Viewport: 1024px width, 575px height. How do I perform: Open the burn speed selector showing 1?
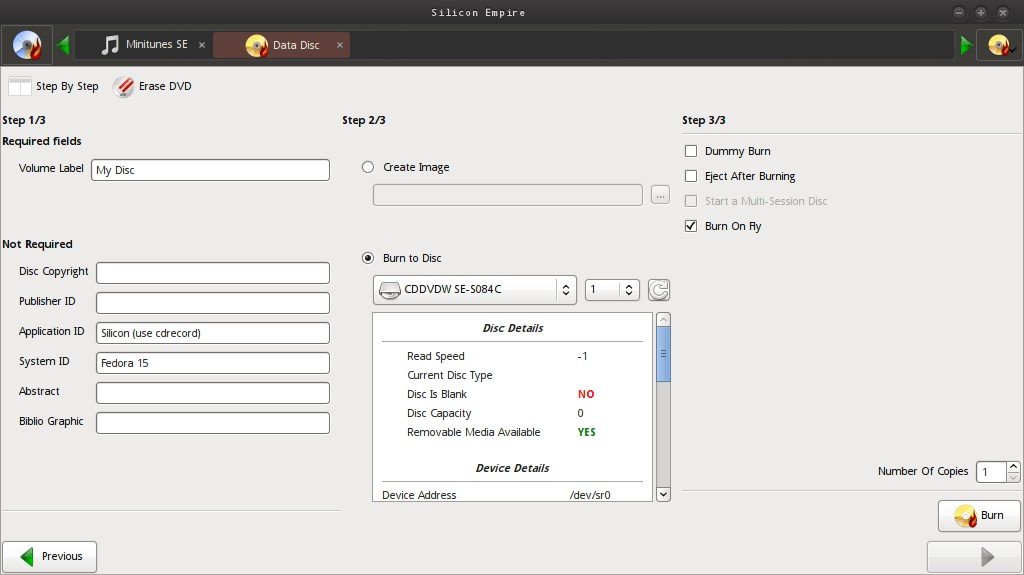coord(612,289)
